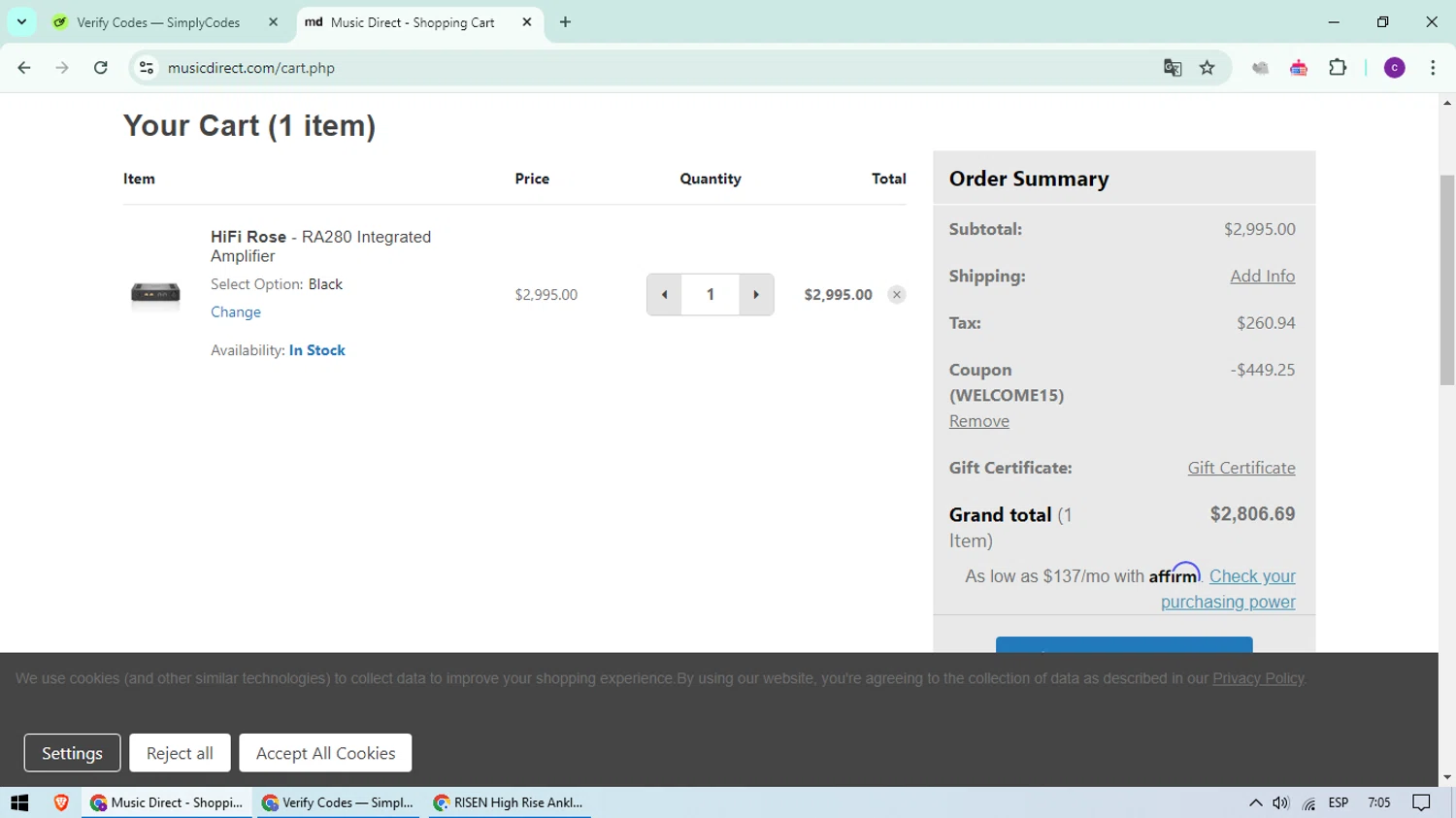This screenshot has height=818, width=1456.
Task: Remove the HiFi Rose amplifier from cart
Action: tap(897, 295)
